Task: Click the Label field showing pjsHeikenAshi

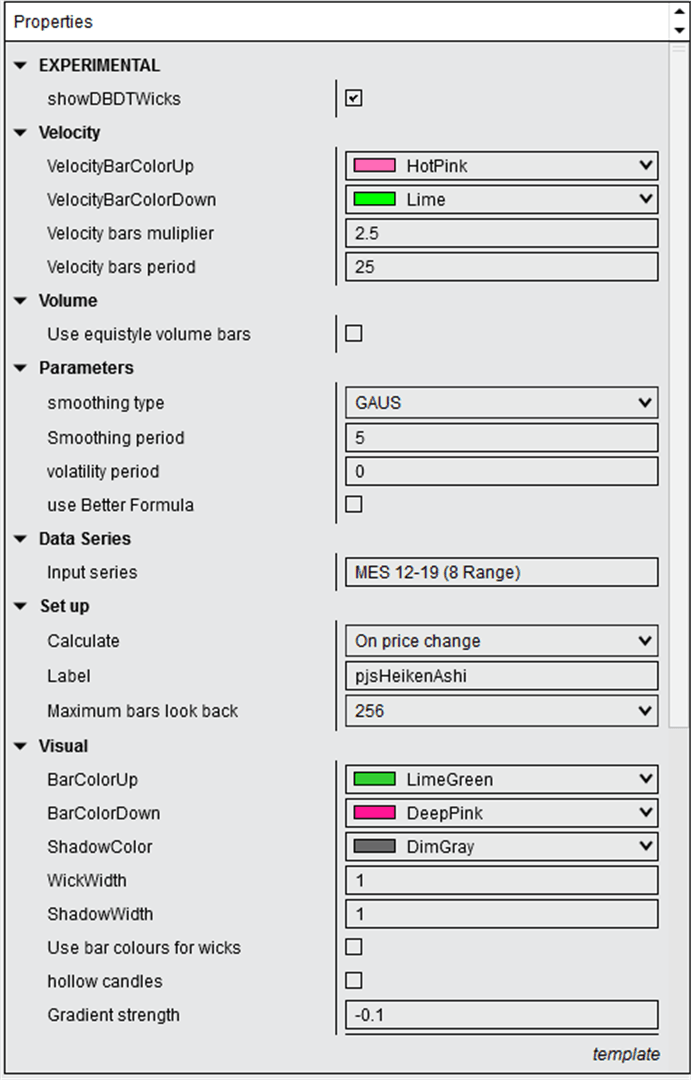Action: (502, 676)
